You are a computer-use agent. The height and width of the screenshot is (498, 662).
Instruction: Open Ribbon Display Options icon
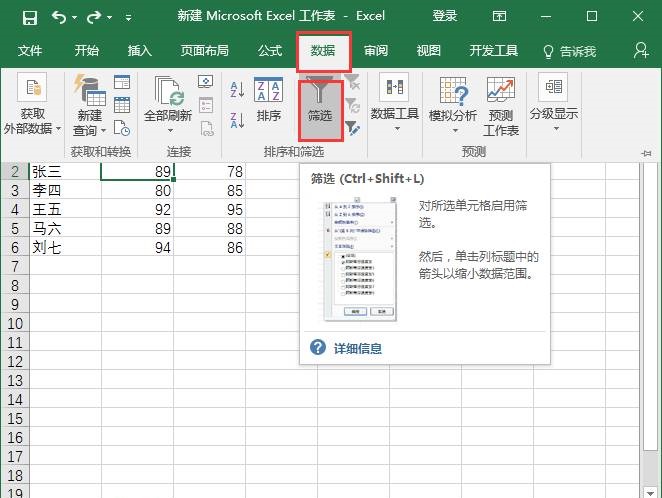(x=499, y=16)
